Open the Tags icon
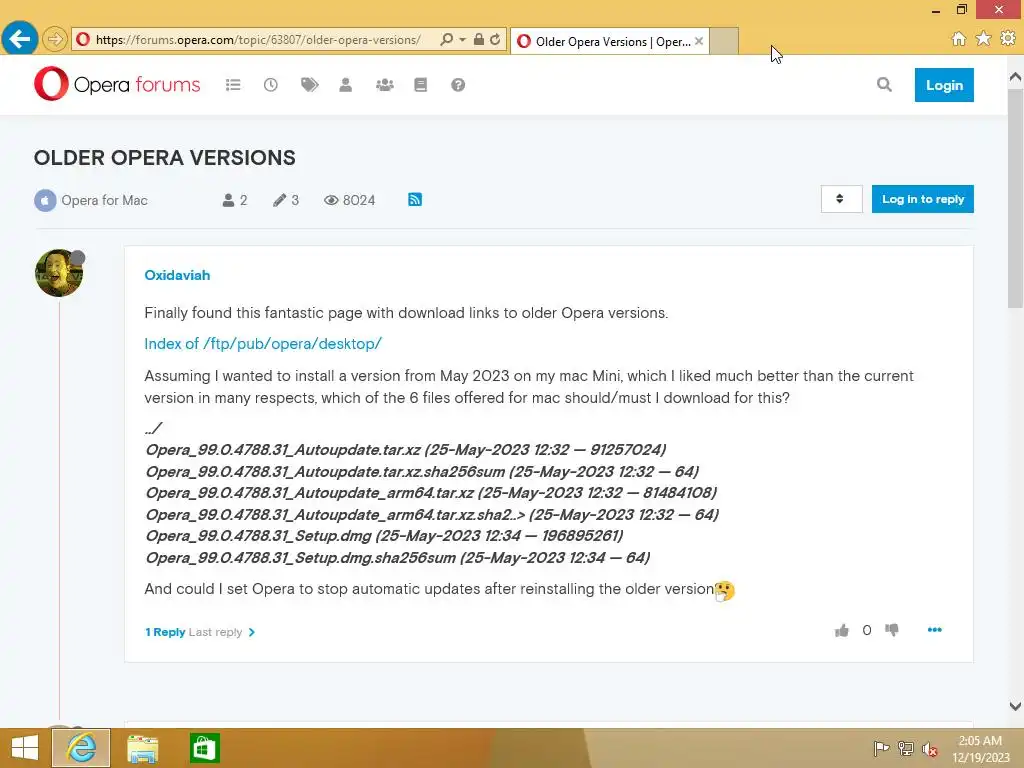This screenshot has height=768, width=1024. 309,85
